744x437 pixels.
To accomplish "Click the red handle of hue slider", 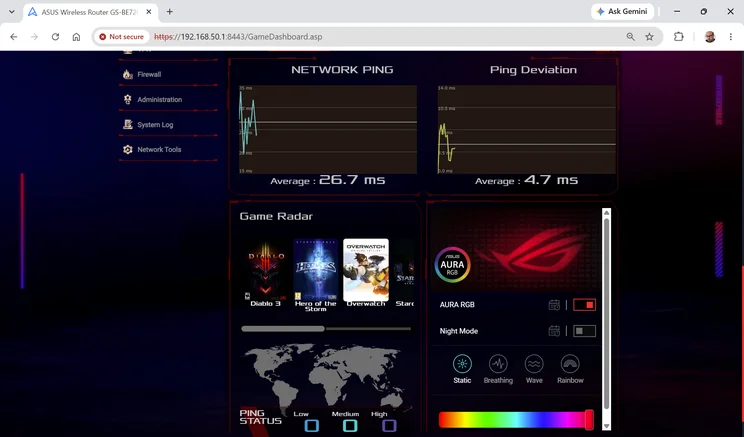I will tap(589, 420).
